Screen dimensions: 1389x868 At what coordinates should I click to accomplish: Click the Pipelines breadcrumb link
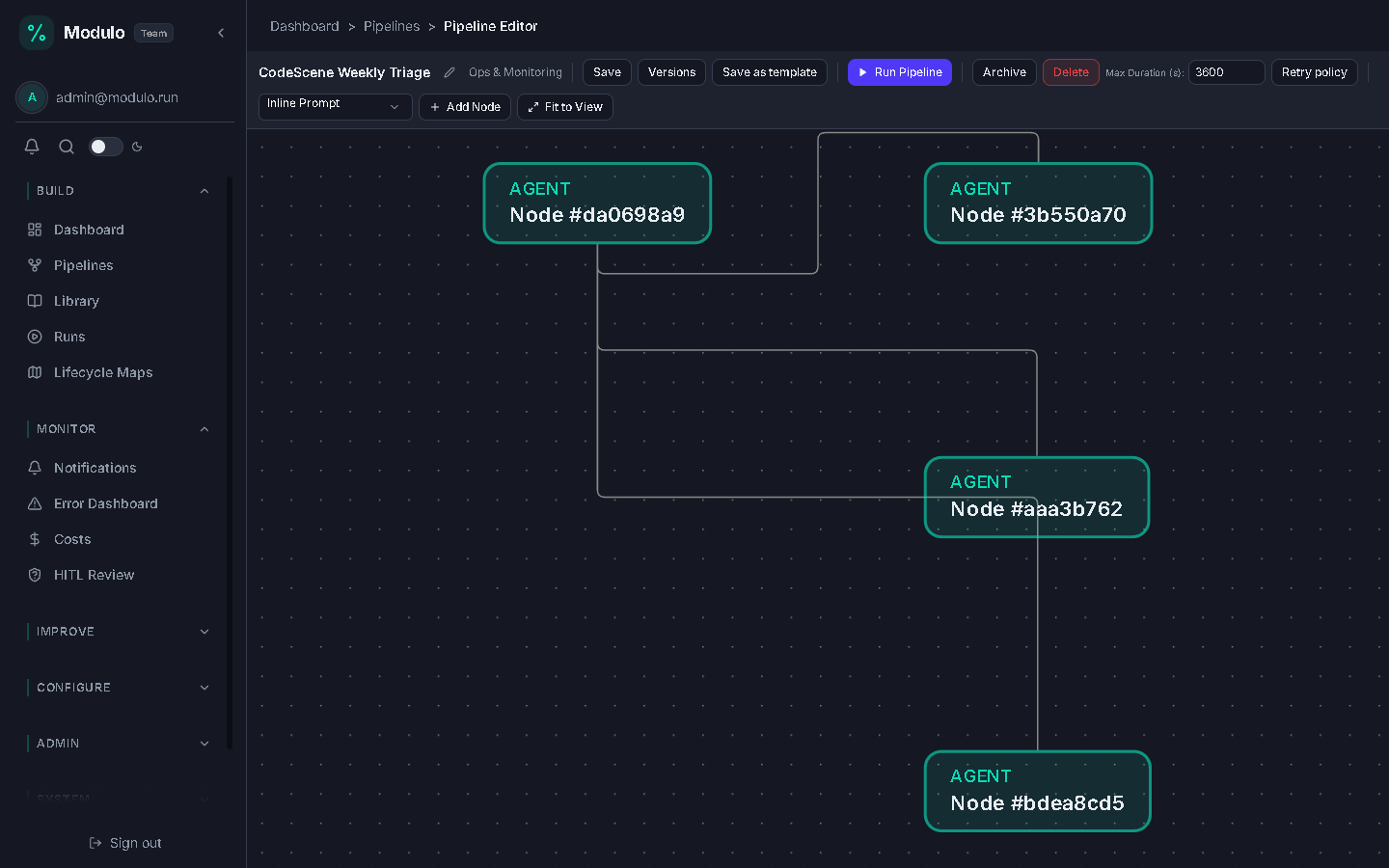coord(392,26)
